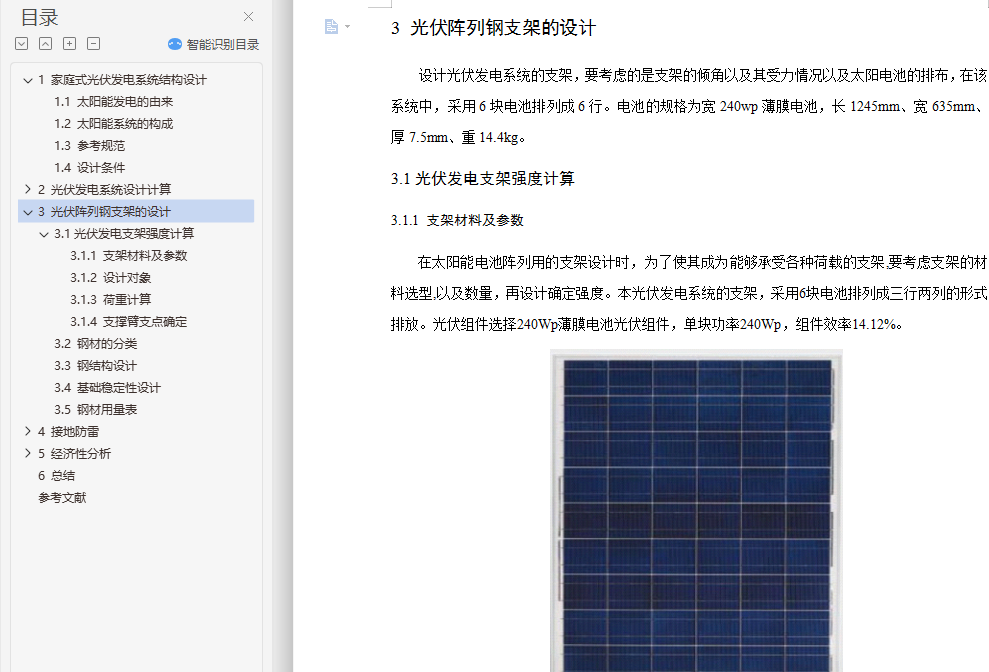Go to 参考文献 entry
This screenshot has height=672, width=989.
(62, 498)
